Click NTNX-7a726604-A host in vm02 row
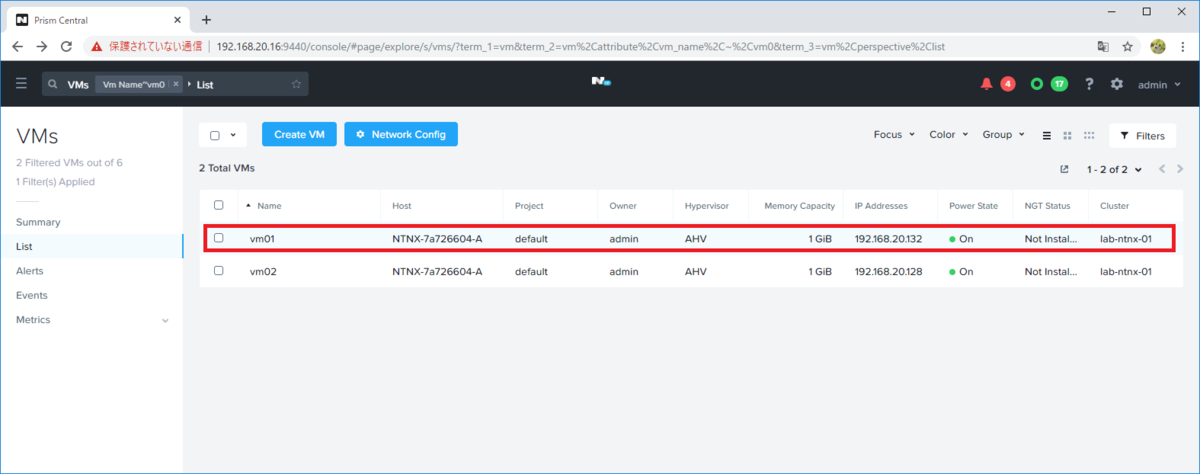The width and height of the screenshot is (1200, 474). [438, 271]
